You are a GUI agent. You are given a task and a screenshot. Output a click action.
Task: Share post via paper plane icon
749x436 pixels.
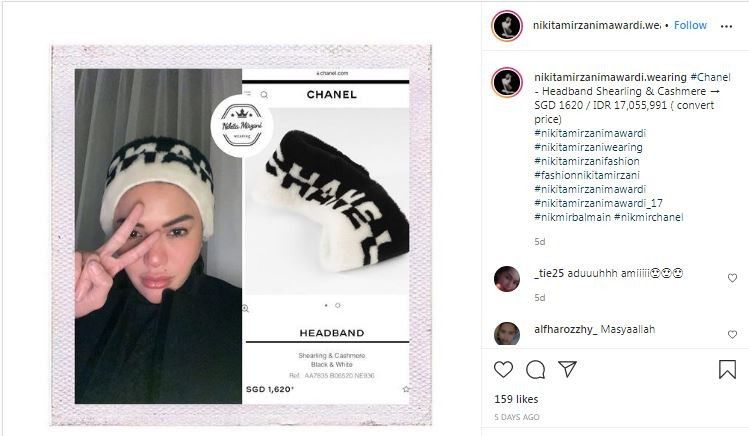pos(567,369)
